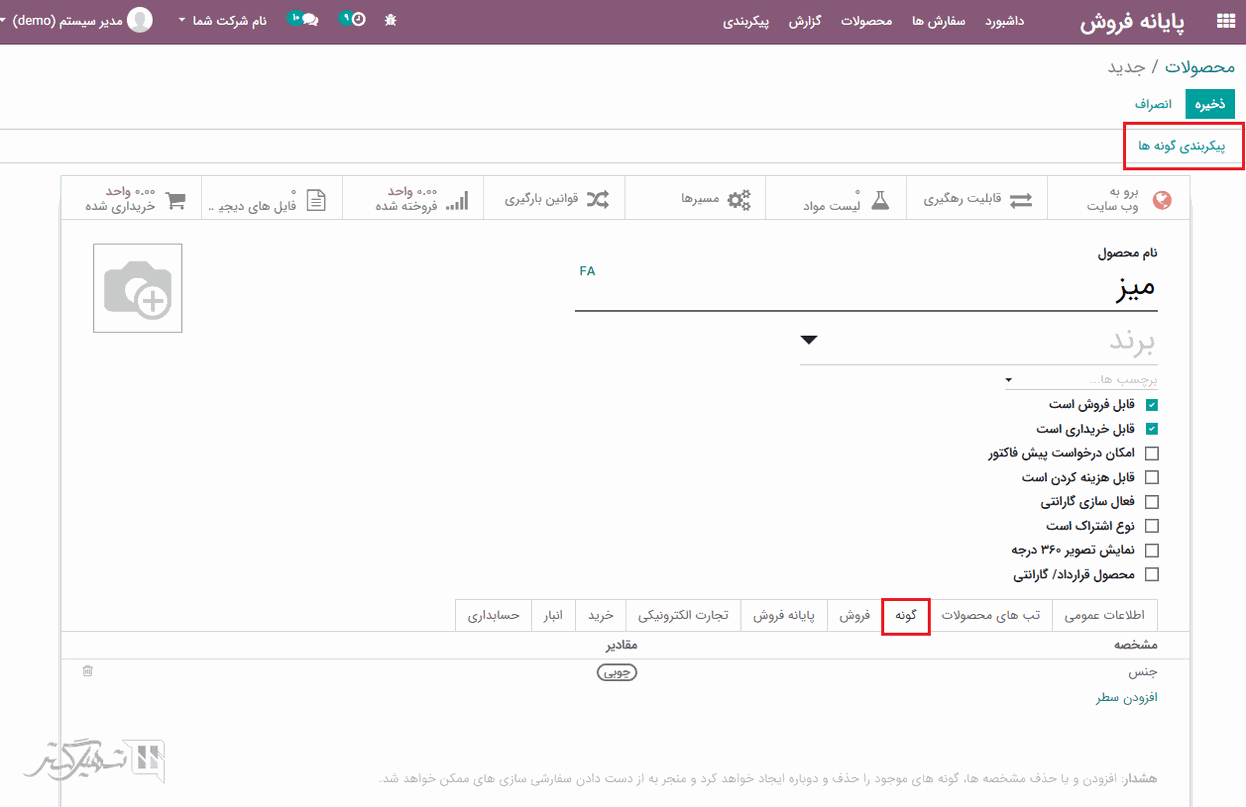Delete the 'جنس' attribute row via trash icon
This screenshot has width=1246, height=807.
click(x=88, y=671)
